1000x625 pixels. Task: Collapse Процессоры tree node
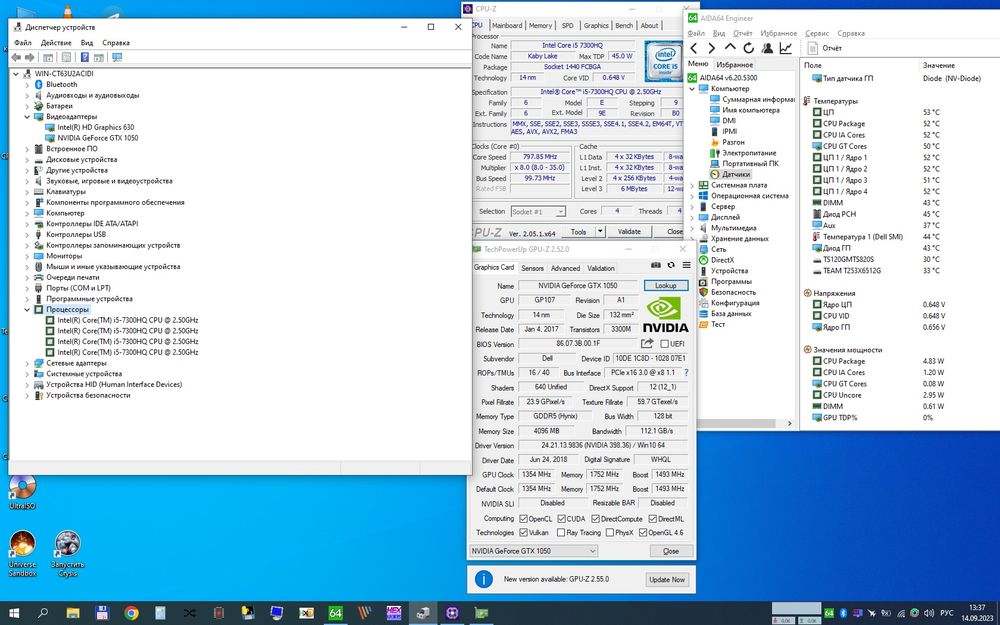point(27,309)
